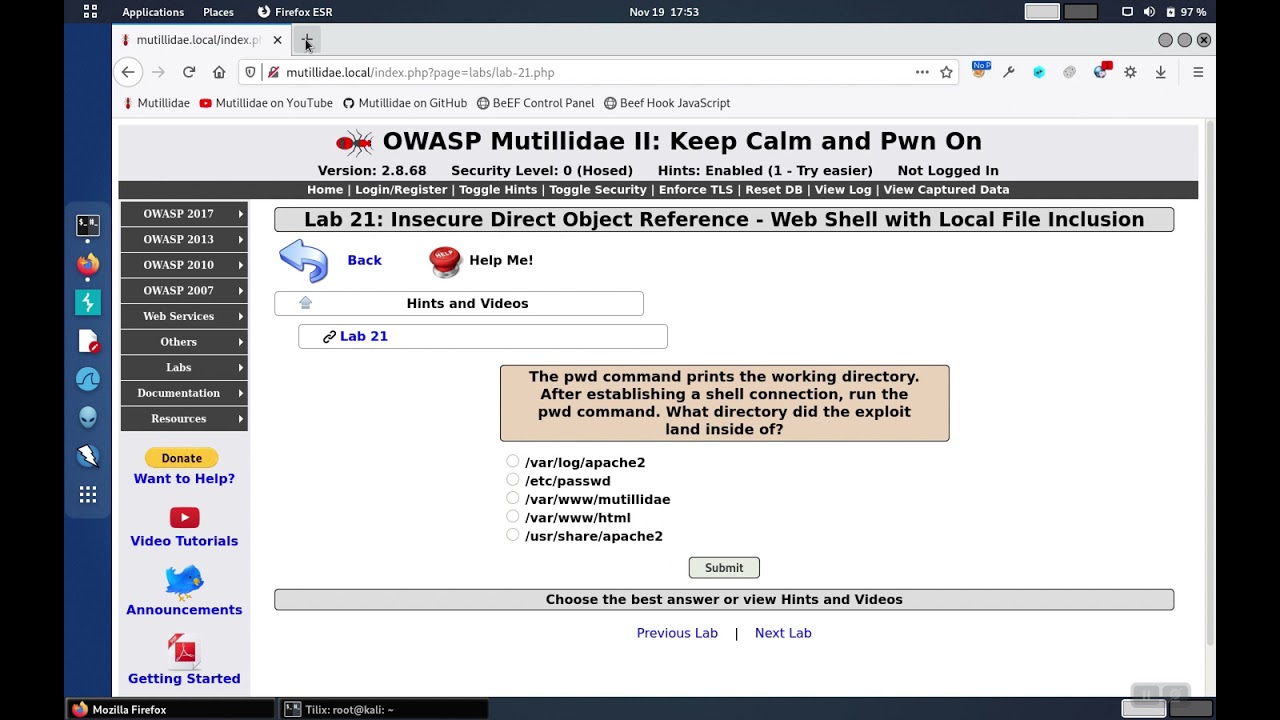Go to Firefox home page icon

coord(219,72)
